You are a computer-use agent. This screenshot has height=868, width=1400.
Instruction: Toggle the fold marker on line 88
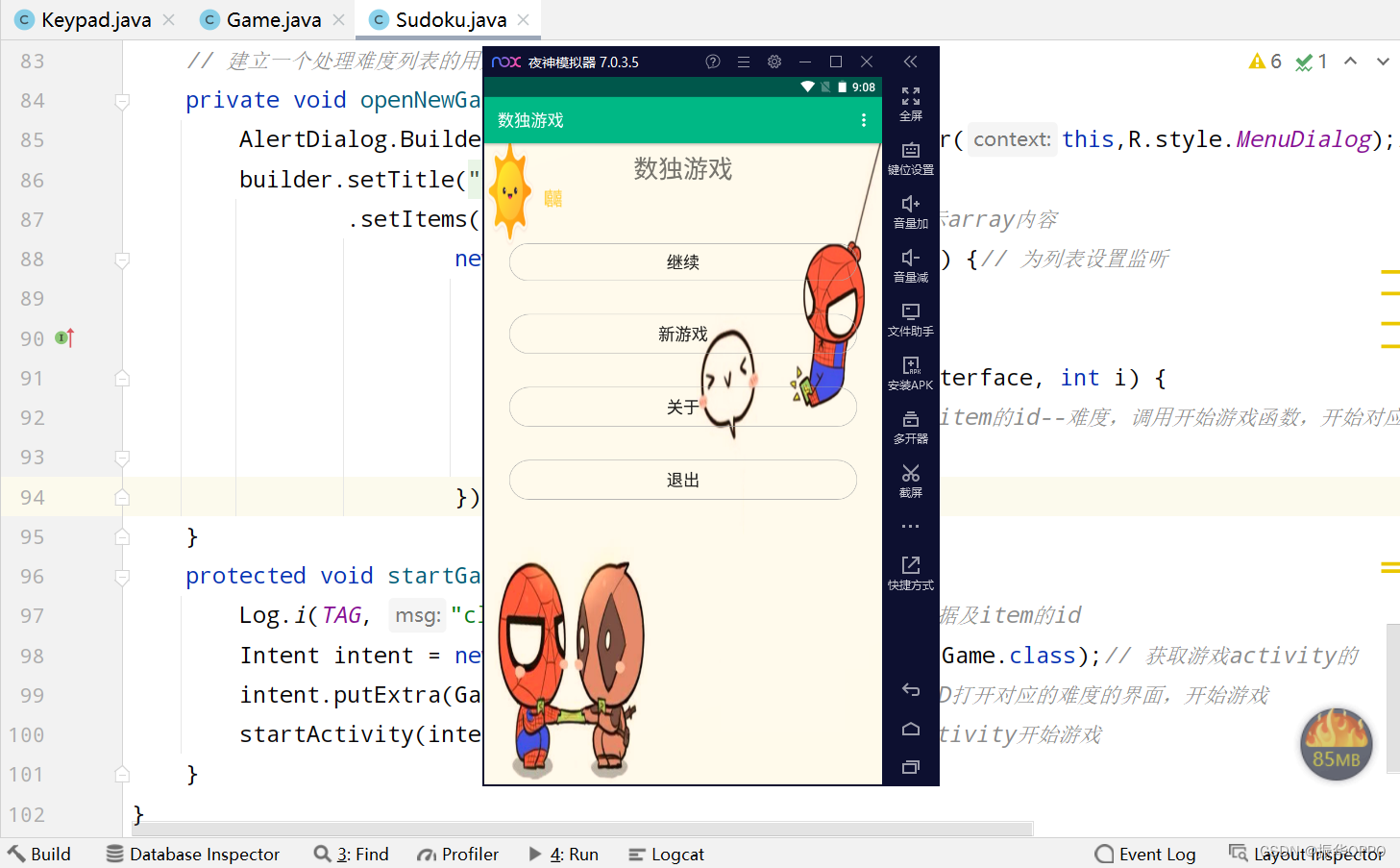pos(122,260)
